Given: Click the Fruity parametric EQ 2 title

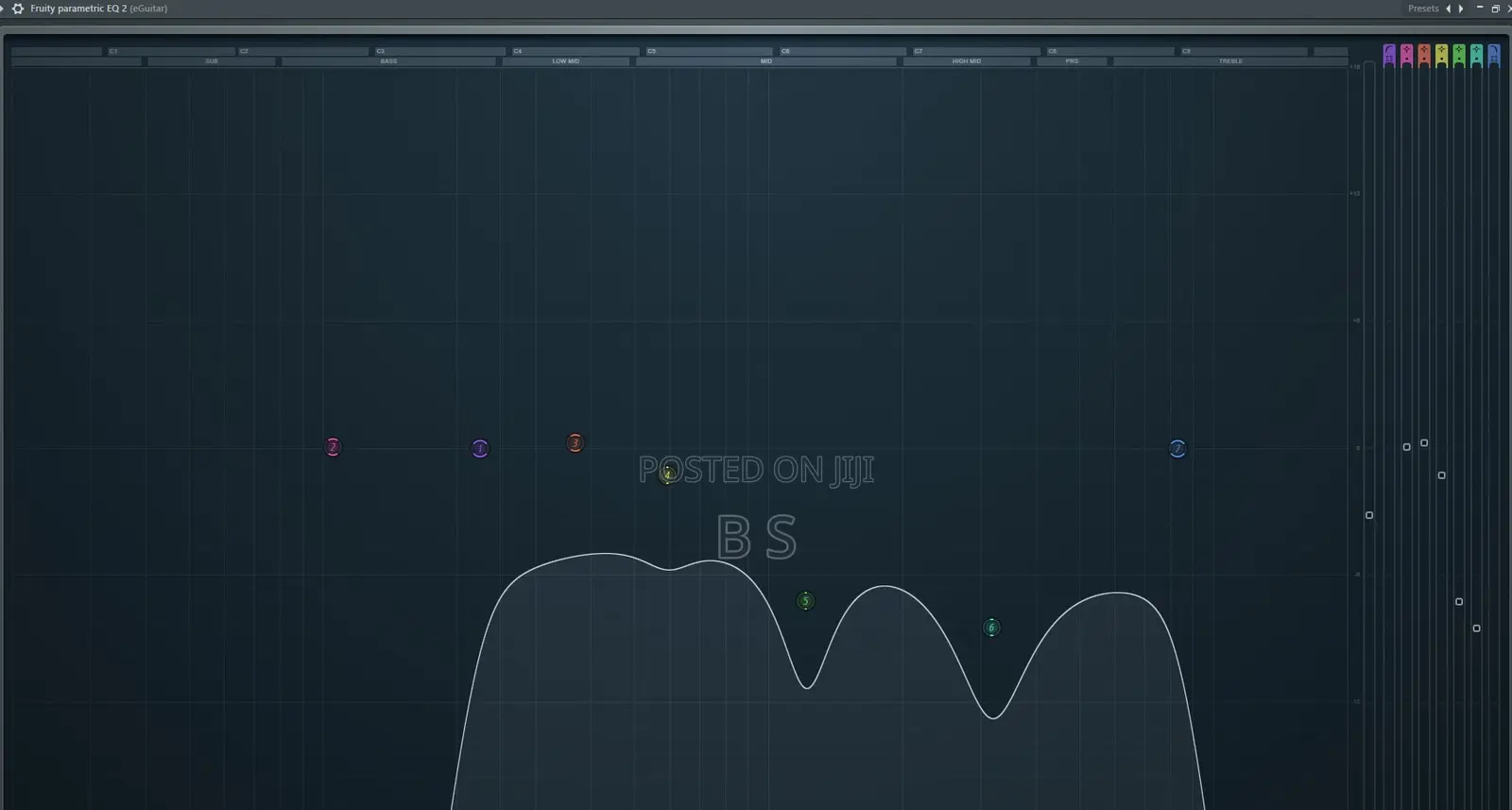Looking at the screenshot, I should click(x=78, y=9).
